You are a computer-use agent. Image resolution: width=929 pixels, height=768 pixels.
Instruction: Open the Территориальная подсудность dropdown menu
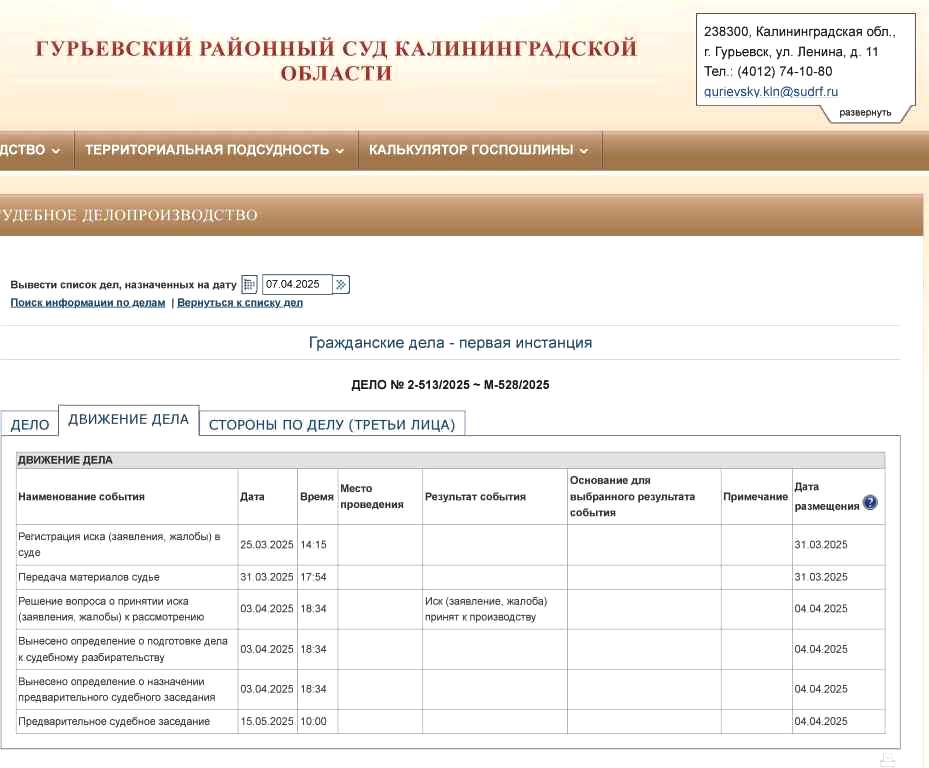click(x=214, y=150)
